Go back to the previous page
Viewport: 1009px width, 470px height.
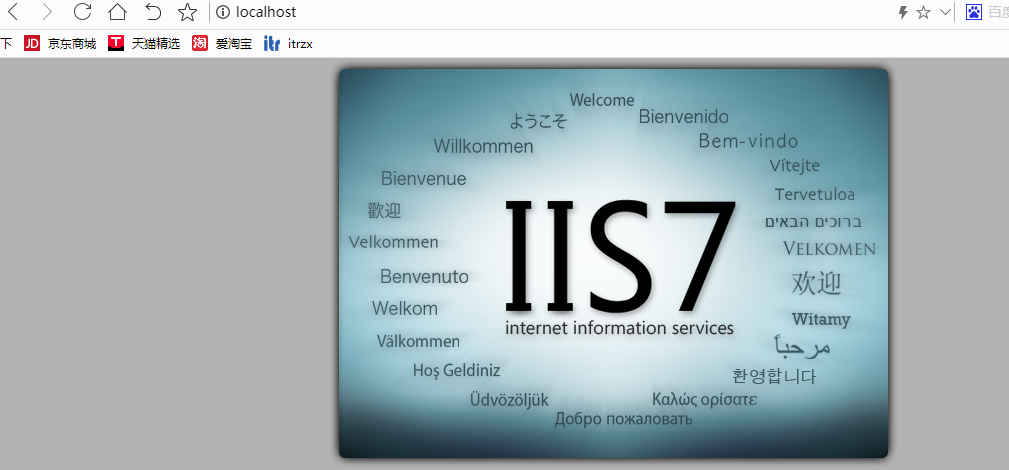[12, 12]
